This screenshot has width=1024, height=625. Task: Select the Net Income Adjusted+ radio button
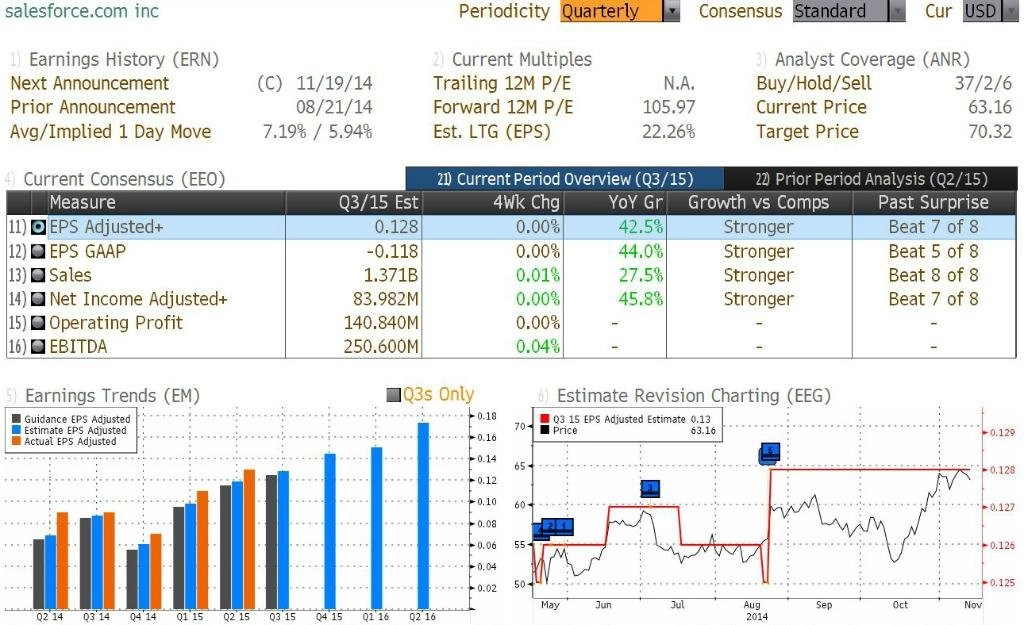(39, 299)
